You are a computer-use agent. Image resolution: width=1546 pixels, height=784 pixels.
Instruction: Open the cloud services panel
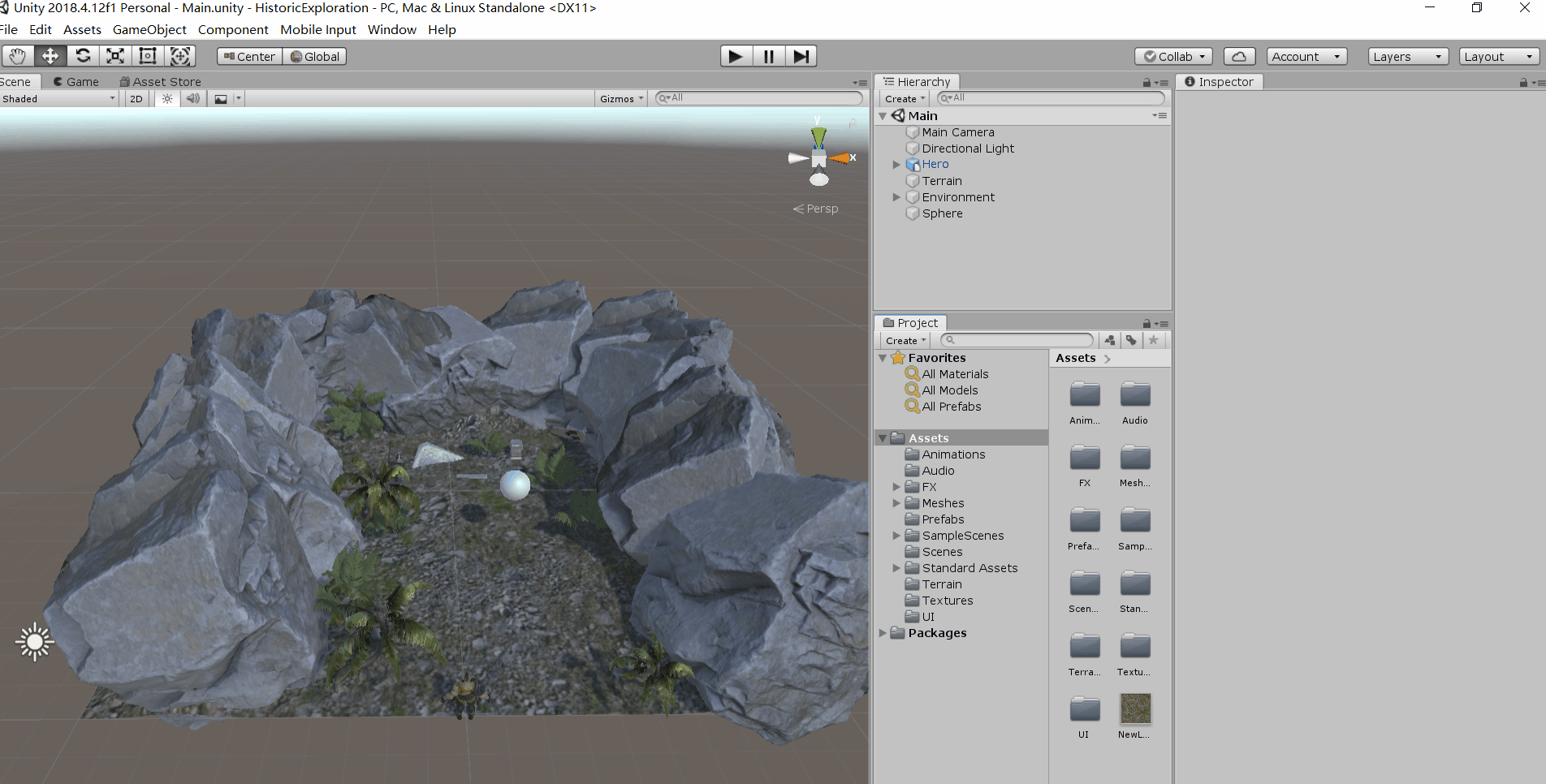pyautogui.click(x=1239, y=56)
